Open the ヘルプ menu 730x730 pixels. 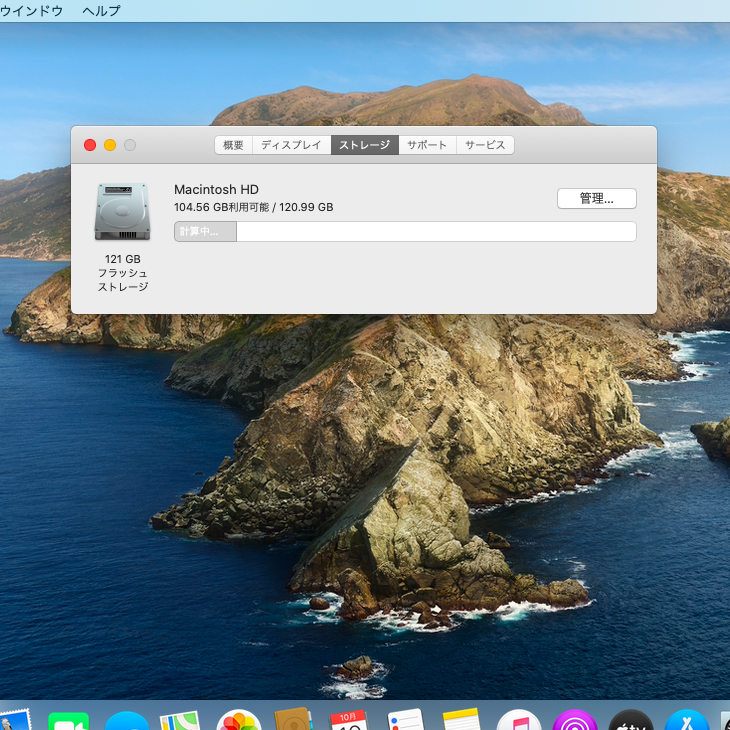pyautogui.click(x=101, y=11)
